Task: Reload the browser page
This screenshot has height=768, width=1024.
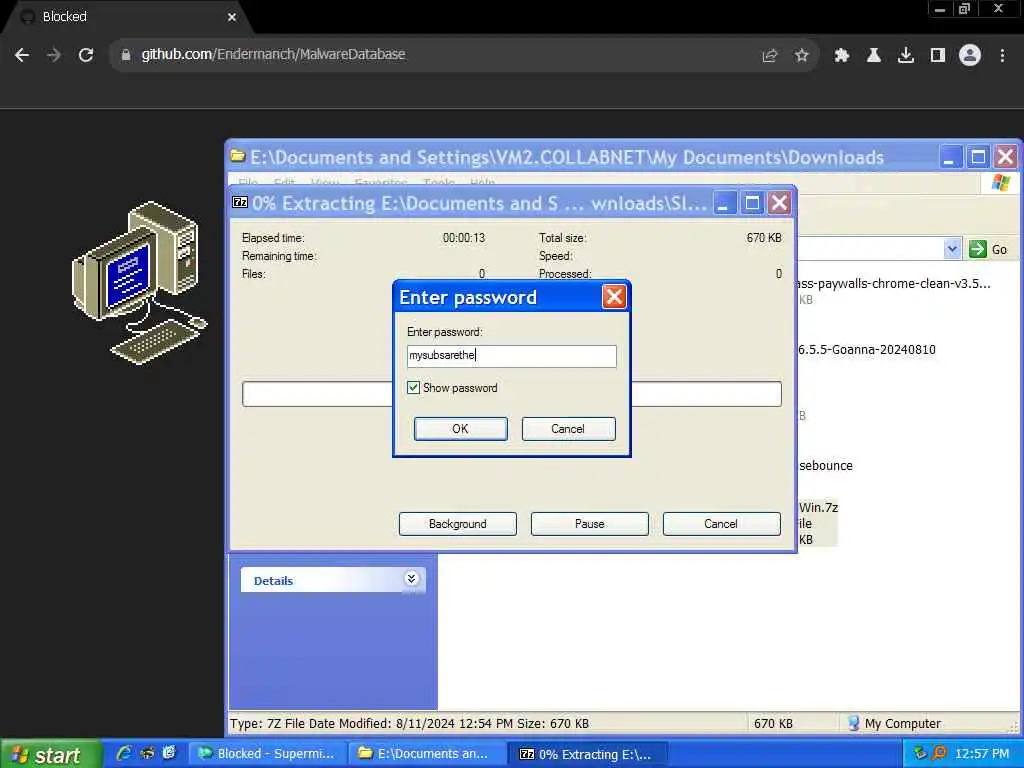Action: pyautogui.click(x=86, y=56)
